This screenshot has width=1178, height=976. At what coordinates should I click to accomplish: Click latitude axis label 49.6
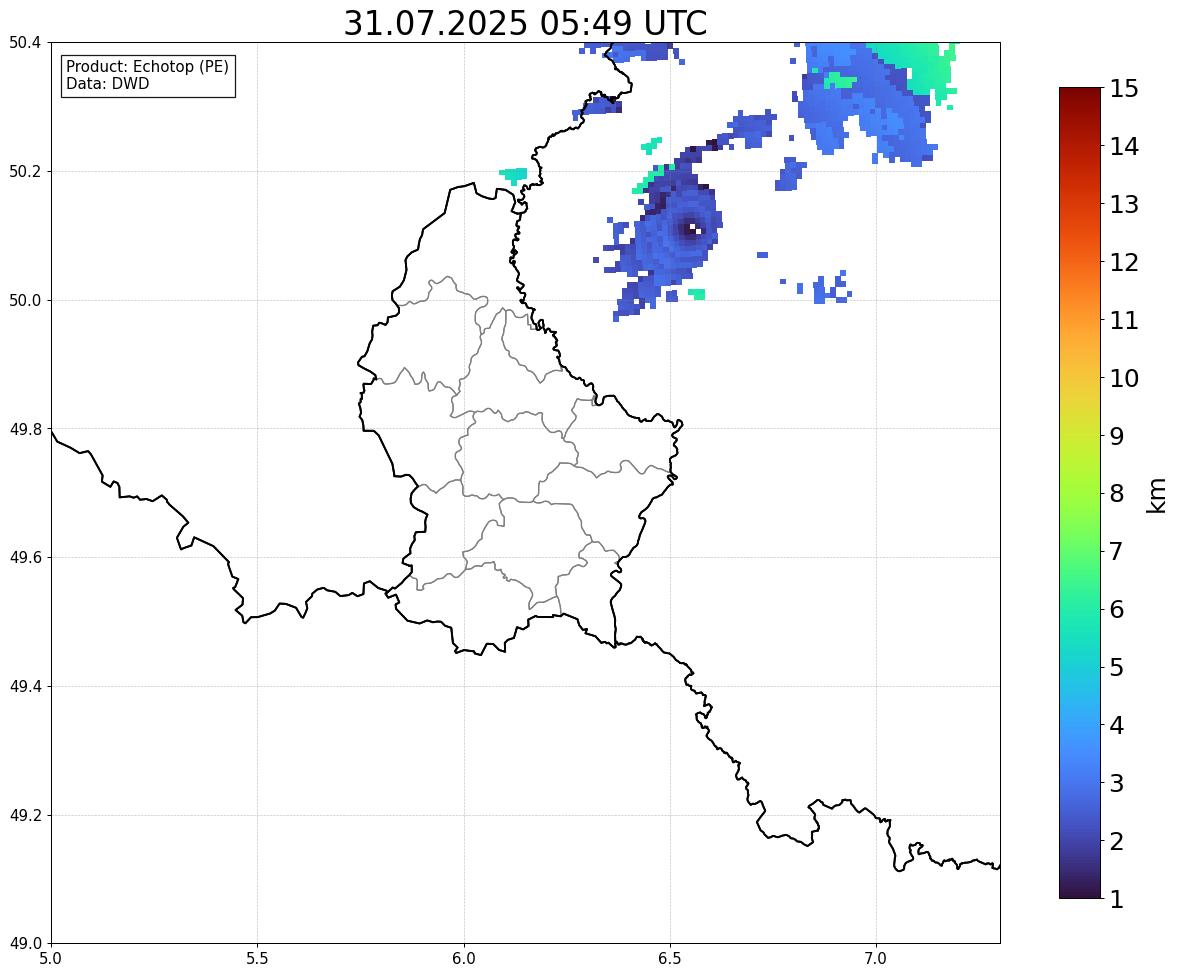click(26, 557)
